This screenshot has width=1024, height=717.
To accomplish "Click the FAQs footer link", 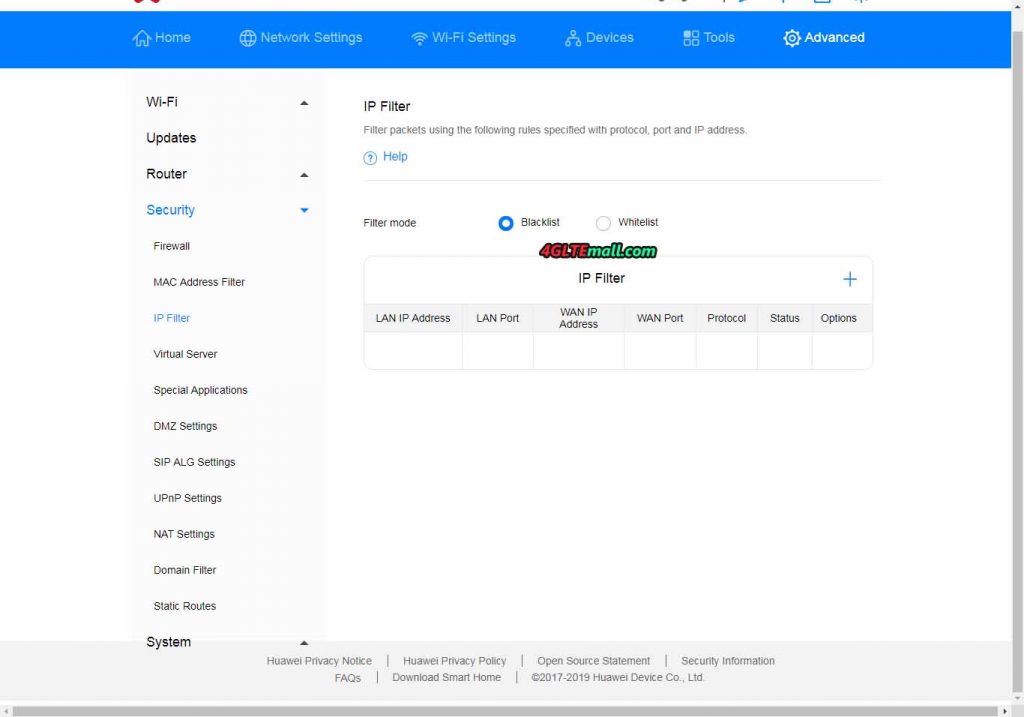I will point(347,678).
